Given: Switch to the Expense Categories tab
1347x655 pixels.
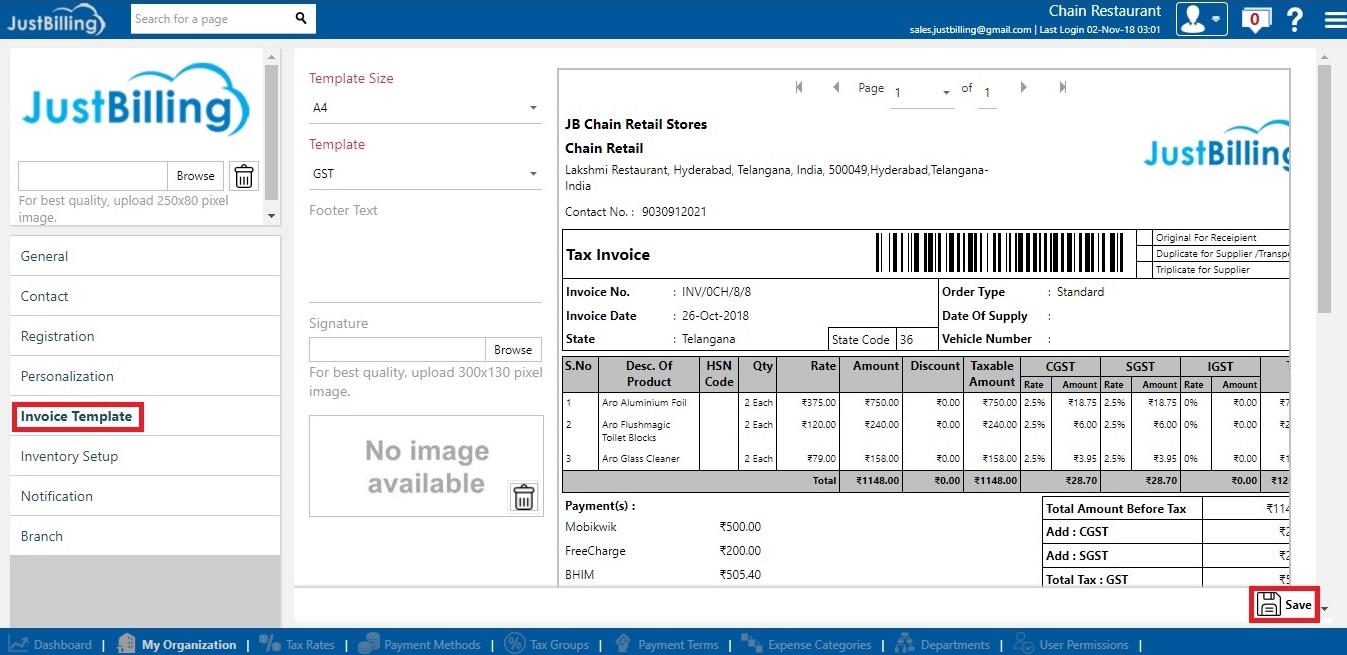Looking at the screenshot, I should point(806,644).
